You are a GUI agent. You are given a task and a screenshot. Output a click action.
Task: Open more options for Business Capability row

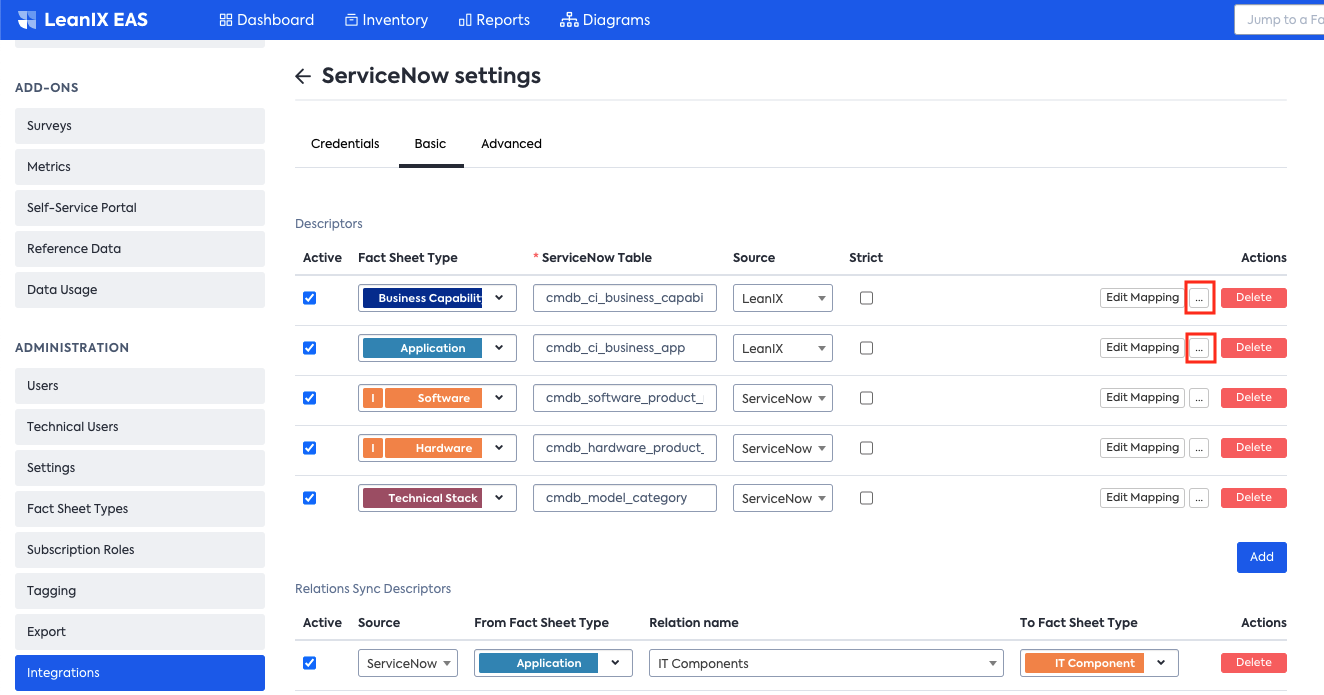1199,298
